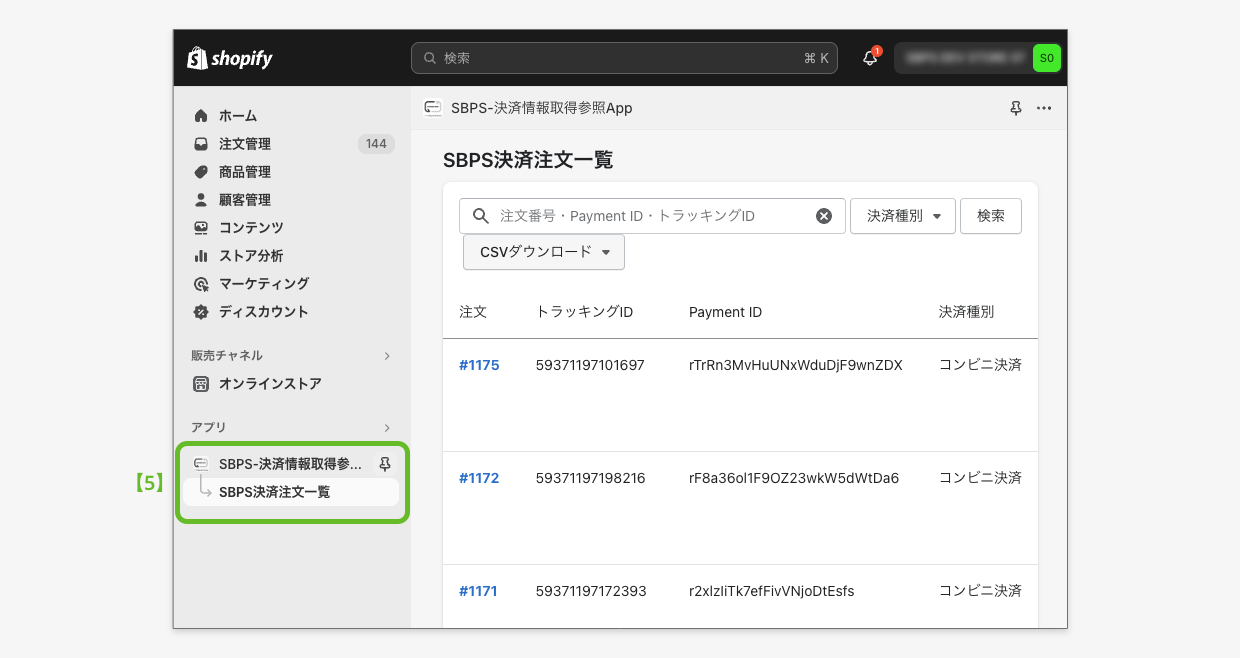
Task: Click コンビニ決済 in the #1171 row
Action: pyautogui.click(x=980, y=591)
